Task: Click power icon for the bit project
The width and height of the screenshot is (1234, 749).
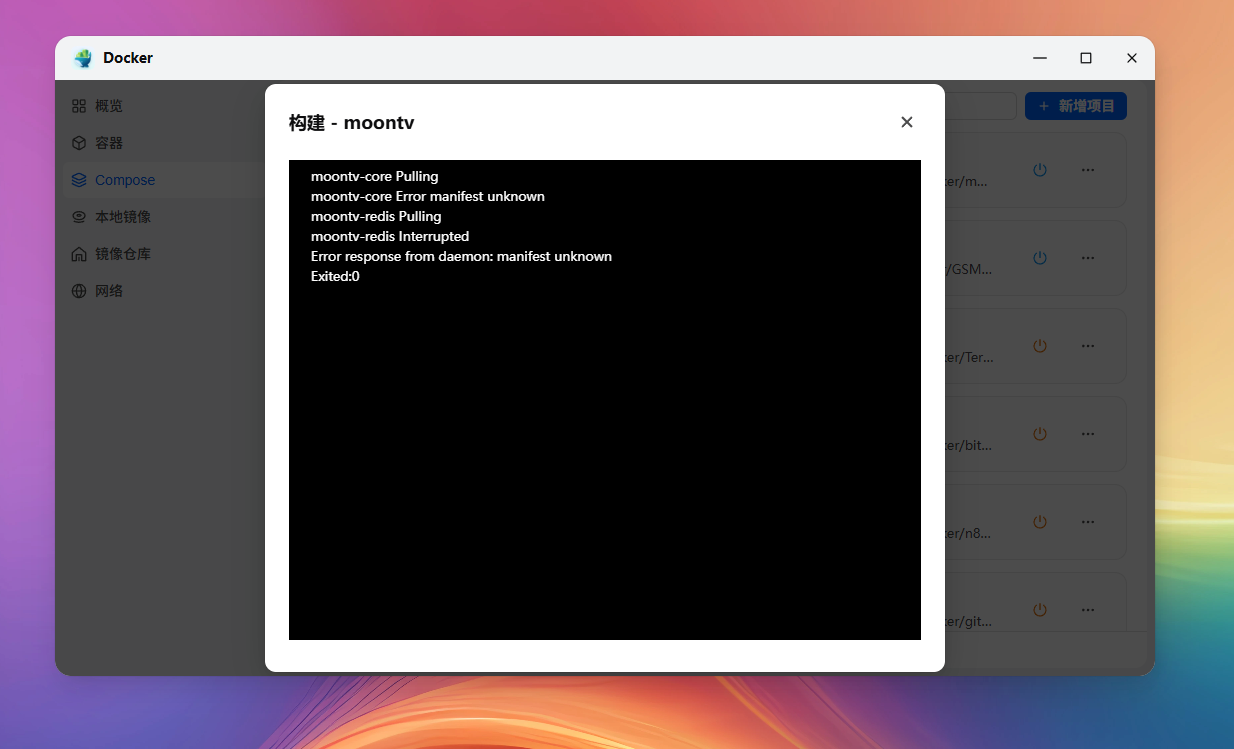Action: point(1040,434)
